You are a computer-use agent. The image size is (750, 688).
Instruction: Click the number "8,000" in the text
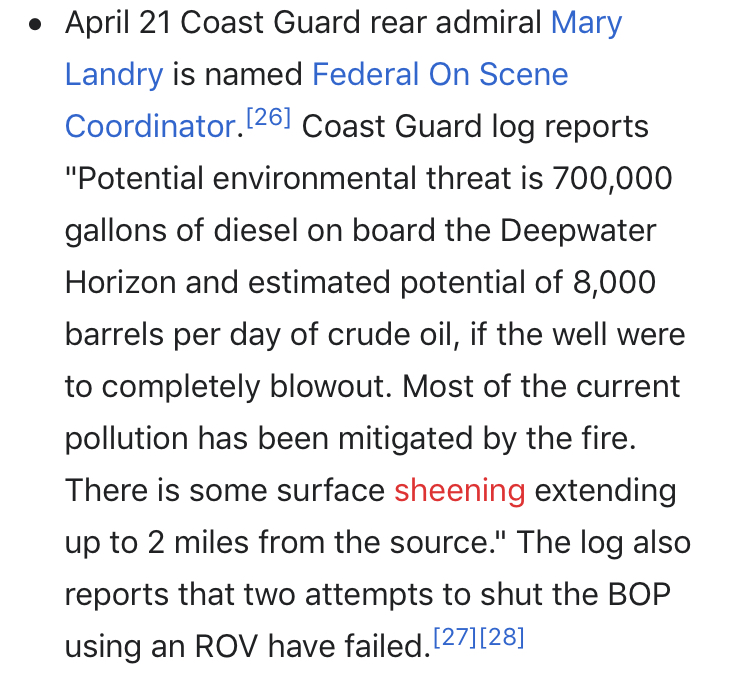pos(614,283)
